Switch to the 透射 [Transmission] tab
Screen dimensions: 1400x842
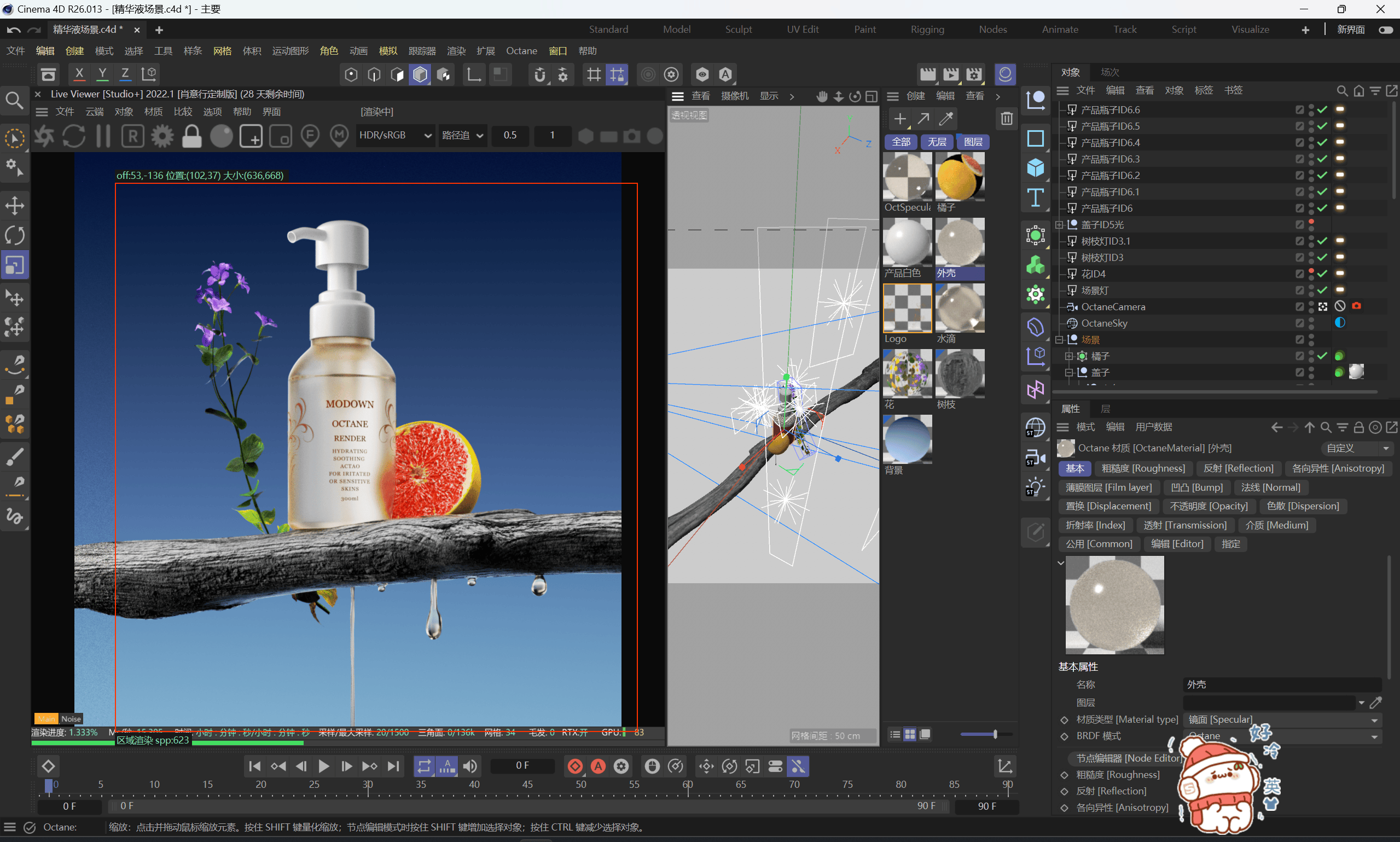(1184, 525)
